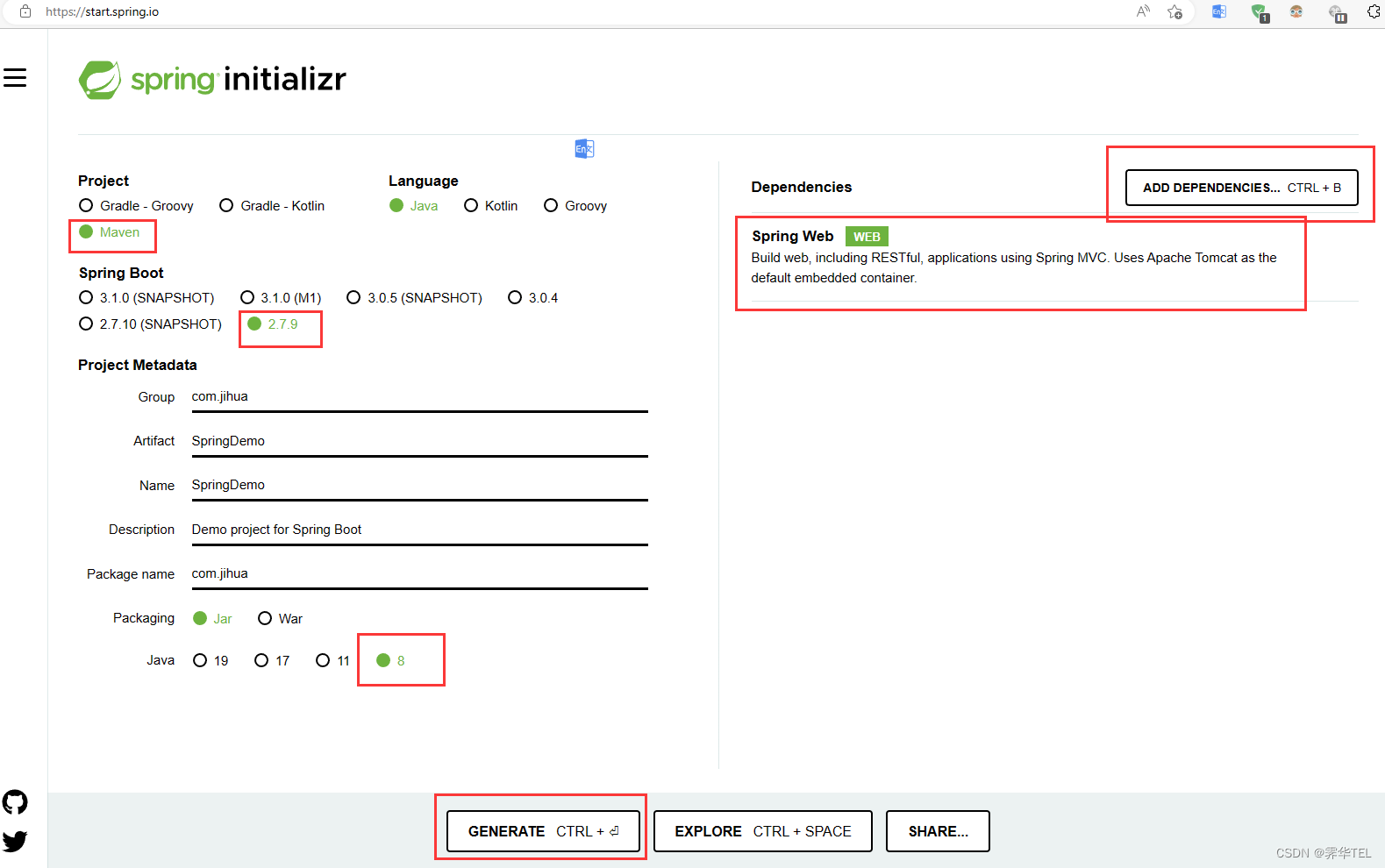Click the WEB tag badge
Screen dimensions: 1385x868
pyautogui.click(x=867, y=237)
